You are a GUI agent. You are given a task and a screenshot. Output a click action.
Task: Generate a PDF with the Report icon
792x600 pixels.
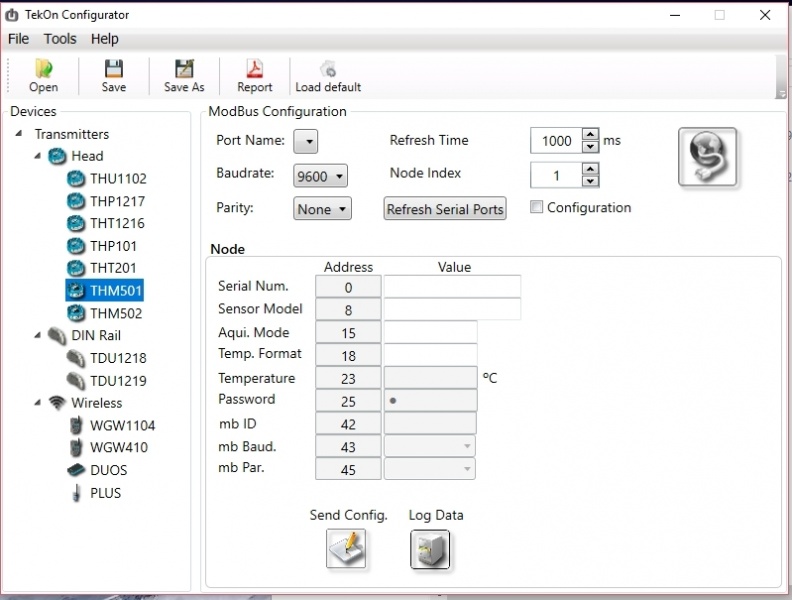(x=254, y=69)
